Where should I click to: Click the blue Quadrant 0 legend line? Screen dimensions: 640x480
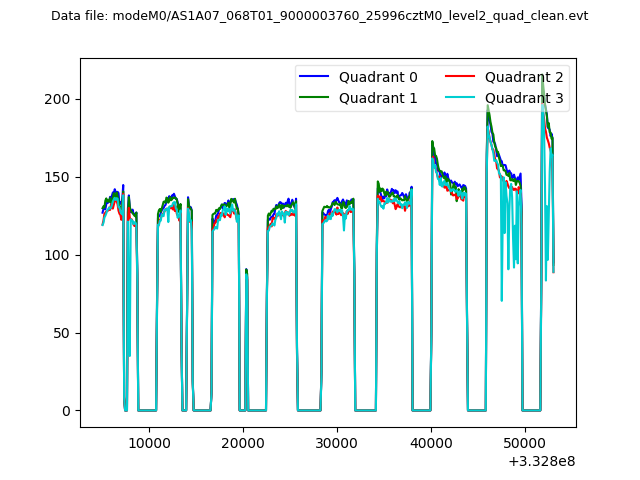pyautogui.click(x=315, y=77)
